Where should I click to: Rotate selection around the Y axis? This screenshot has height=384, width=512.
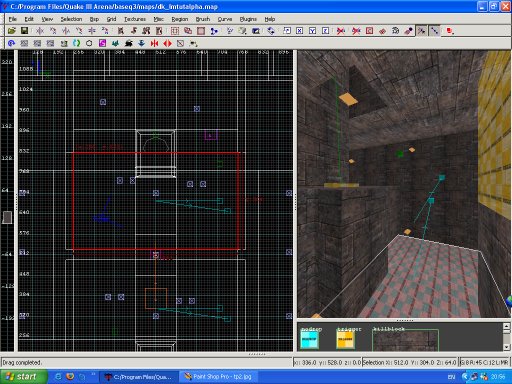pos(79,31)
